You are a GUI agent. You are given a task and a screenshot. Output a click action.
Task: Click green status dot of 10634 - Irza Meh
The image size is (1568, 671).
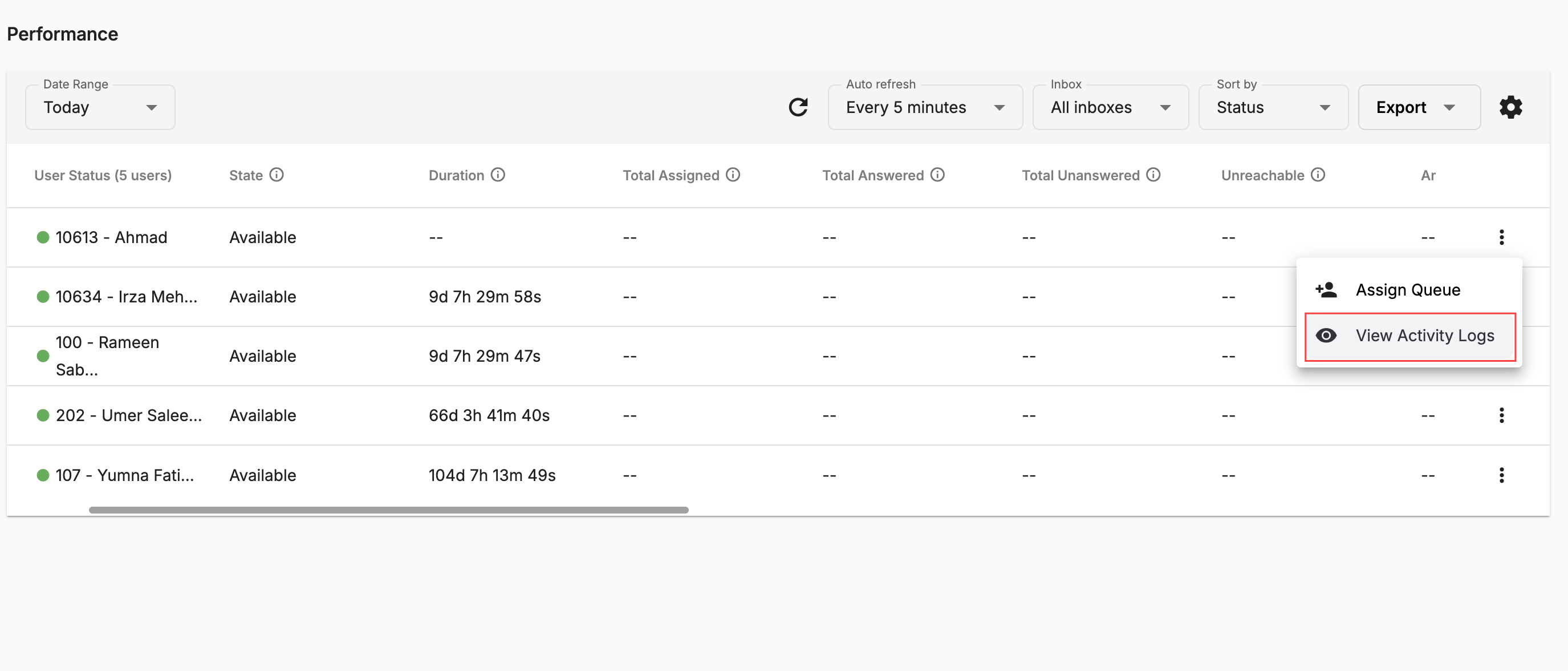pyautogui.click(x=43, y=297)
